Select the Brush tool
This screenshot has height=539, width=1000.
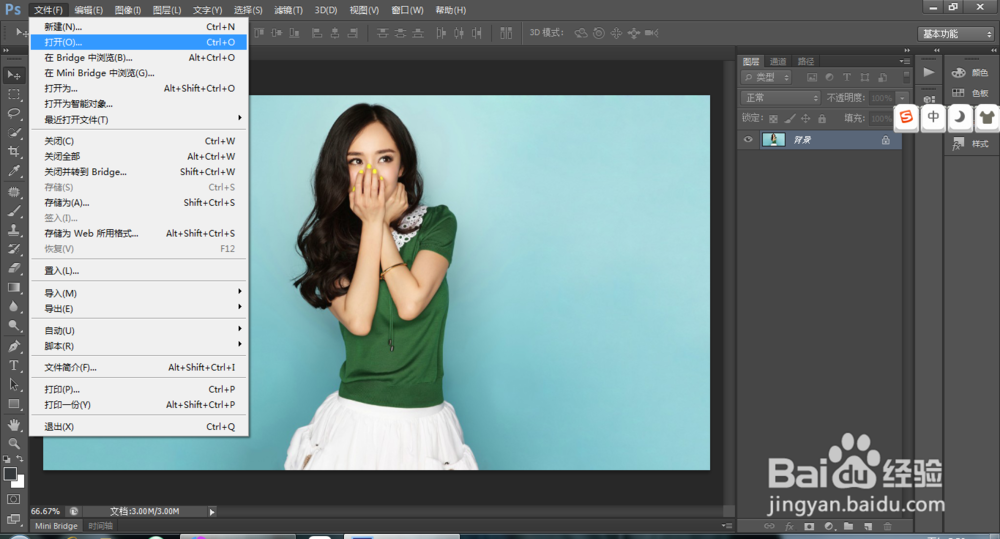pyautogui.click(x=13, y=211)
